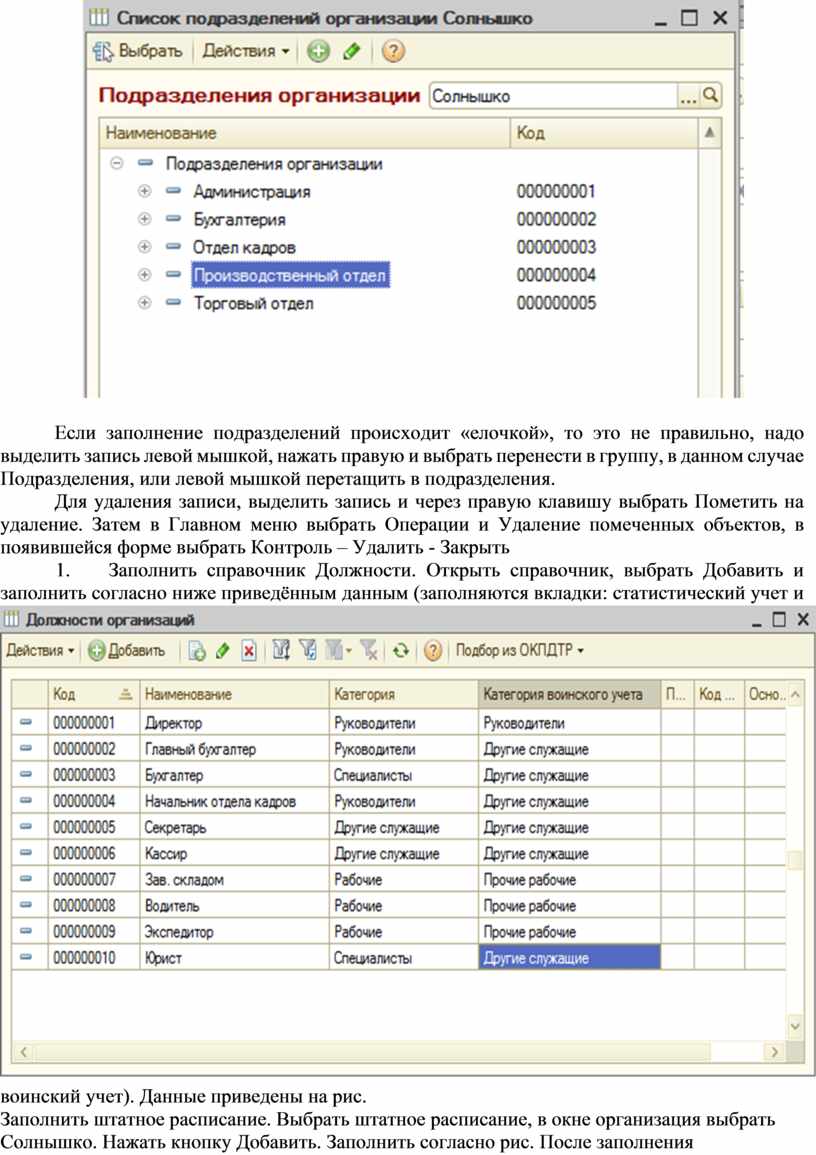Select the Производственный отдел row
Screen dimensions: 816x1155
click(x=398, y=275)
